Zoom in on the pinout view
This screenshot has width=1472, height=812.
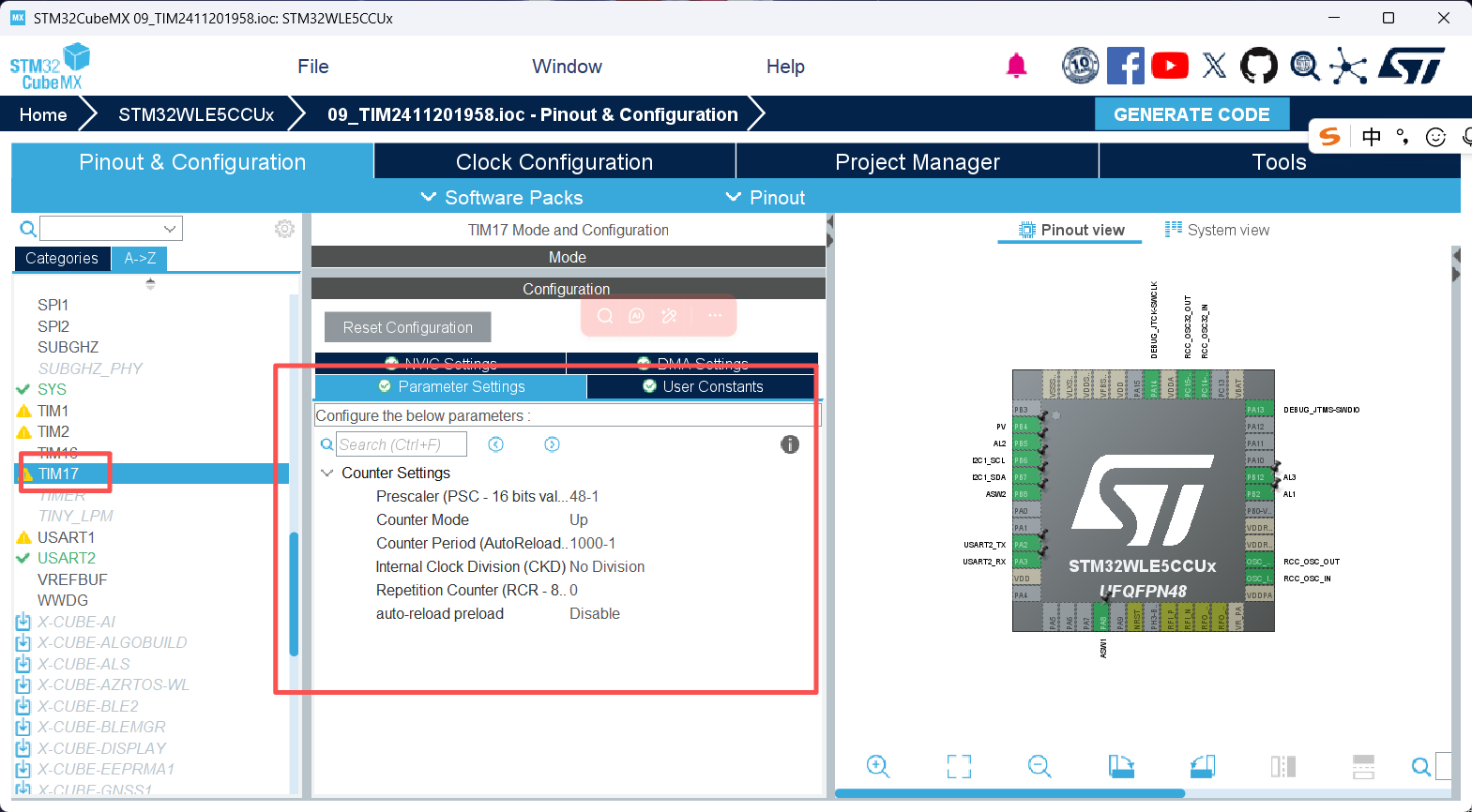[878, 766]
